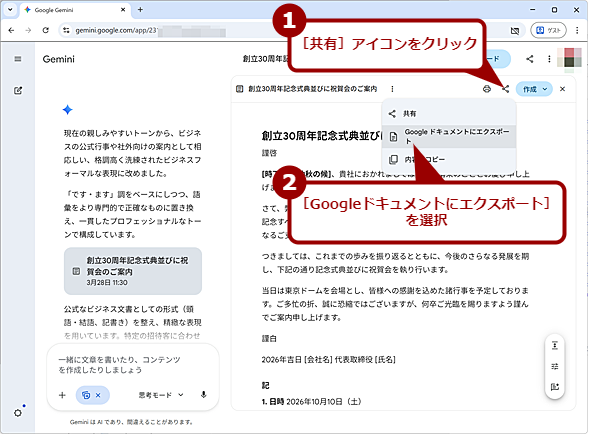This screenshot has height=435, width=589.
Task: Open three-dot menu in Gemini header
Action: point(549,59)
